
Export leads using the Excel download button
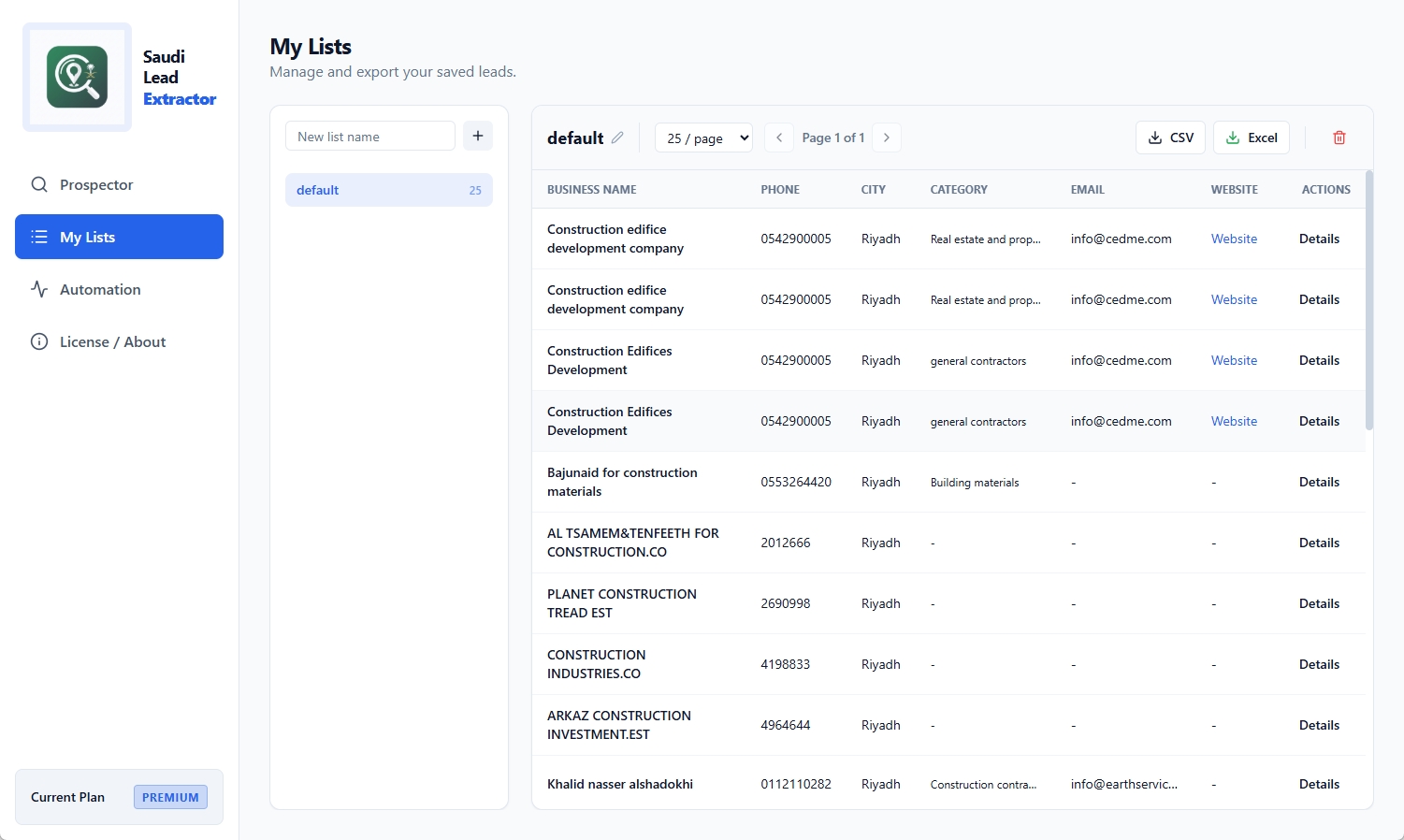tap(1251, 138)
